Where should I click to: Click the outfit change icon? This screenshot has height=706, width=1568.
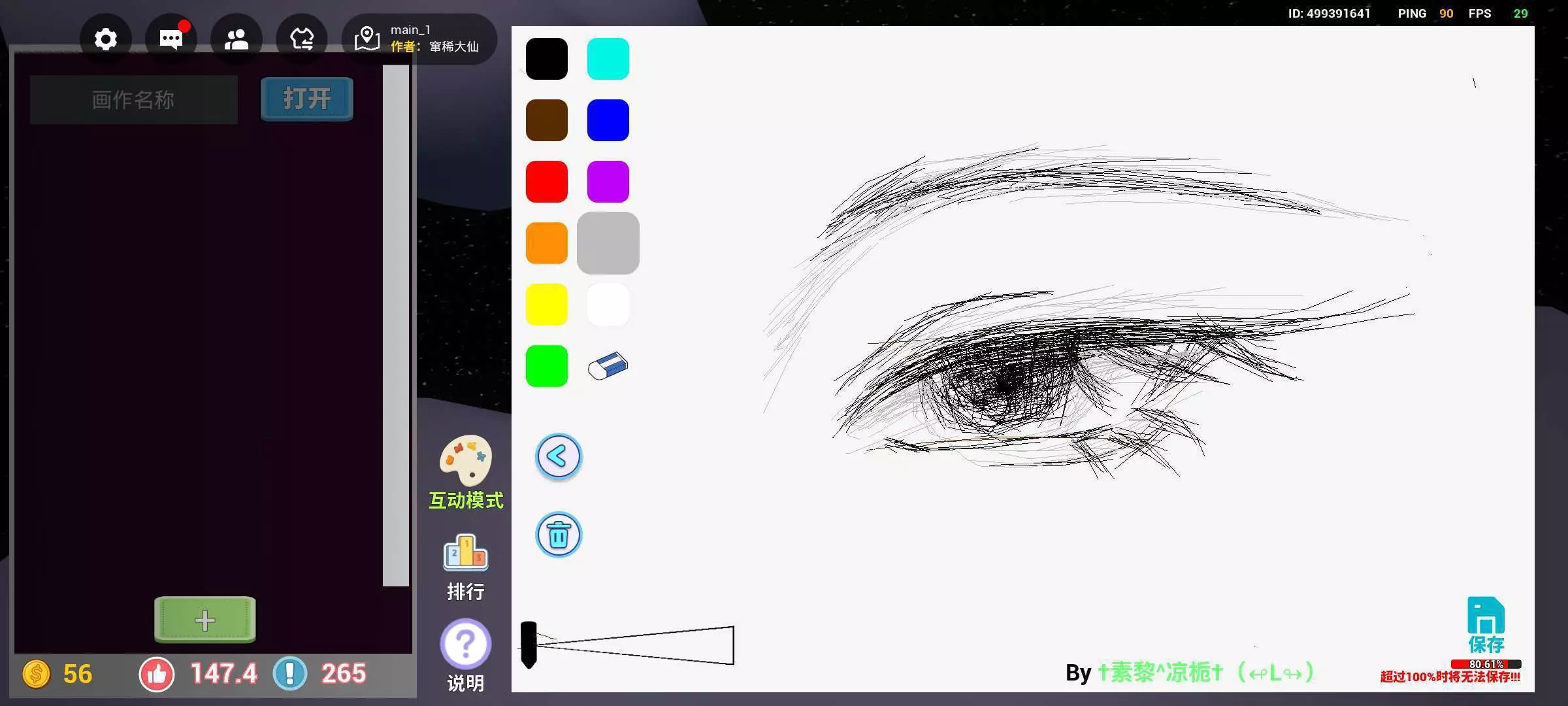coord(302,39)
